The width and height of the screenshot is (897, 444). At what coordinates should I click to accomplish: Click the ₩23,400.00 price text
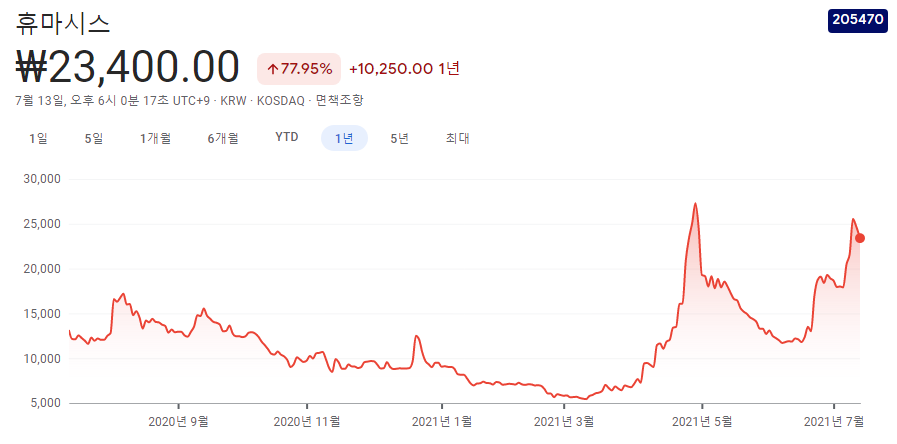point(127,68)
